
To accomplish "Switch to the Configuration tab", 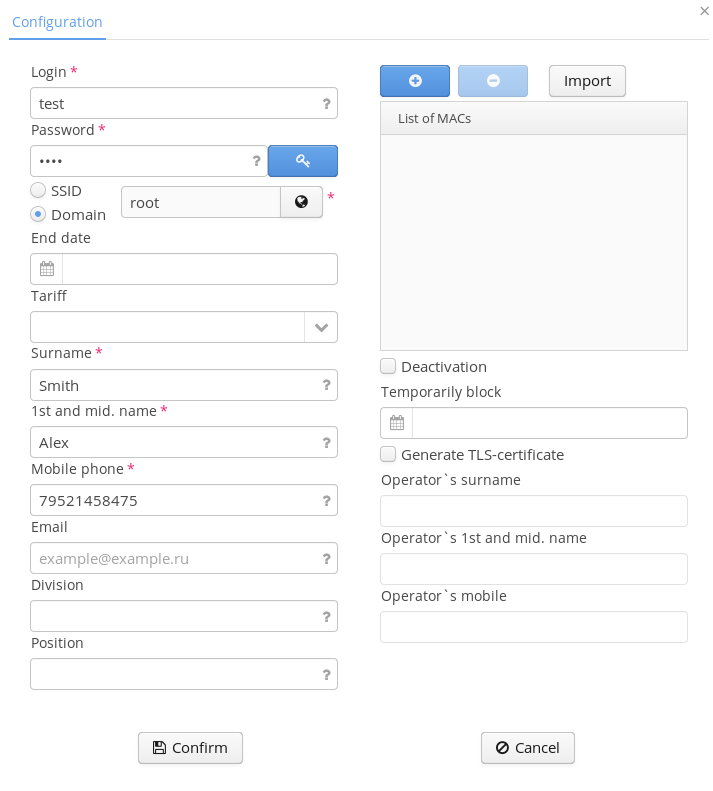I will pyautogui.click(x=57, y=22).
